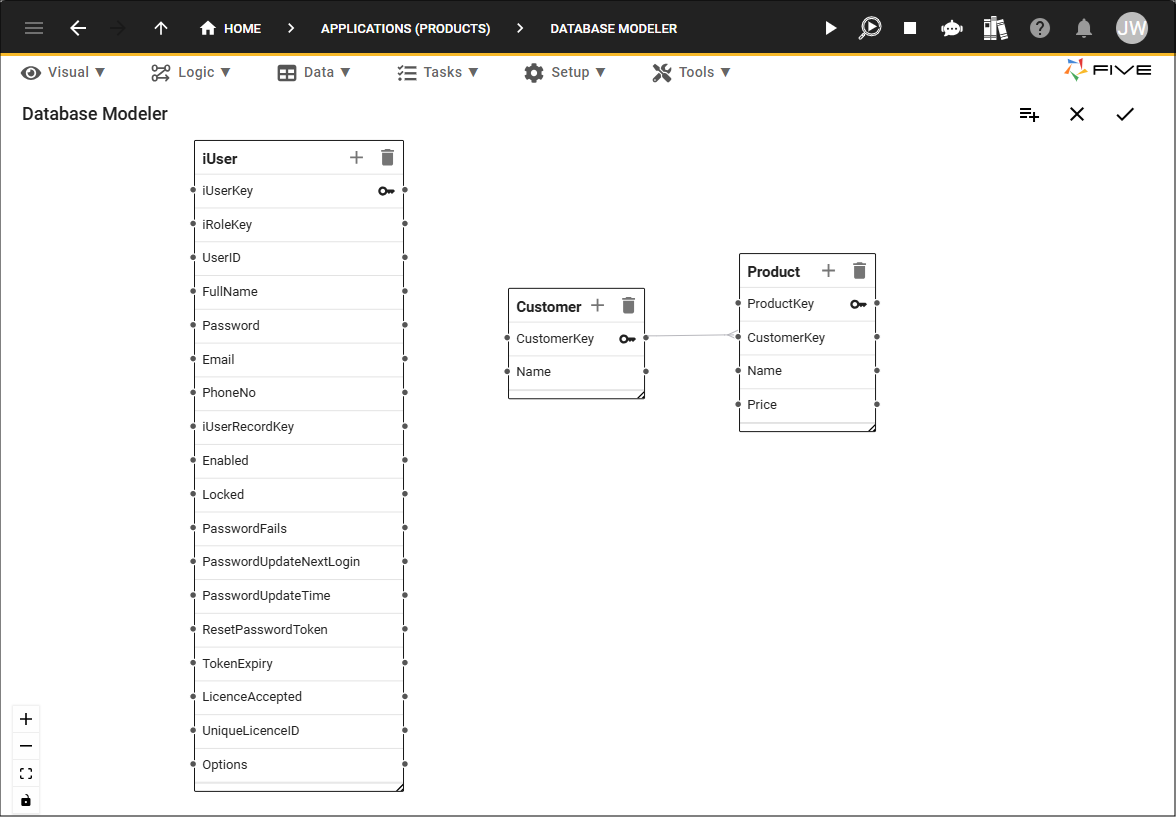Expand the Logic dropdown arrow
1176x817 pixels.
226,73
